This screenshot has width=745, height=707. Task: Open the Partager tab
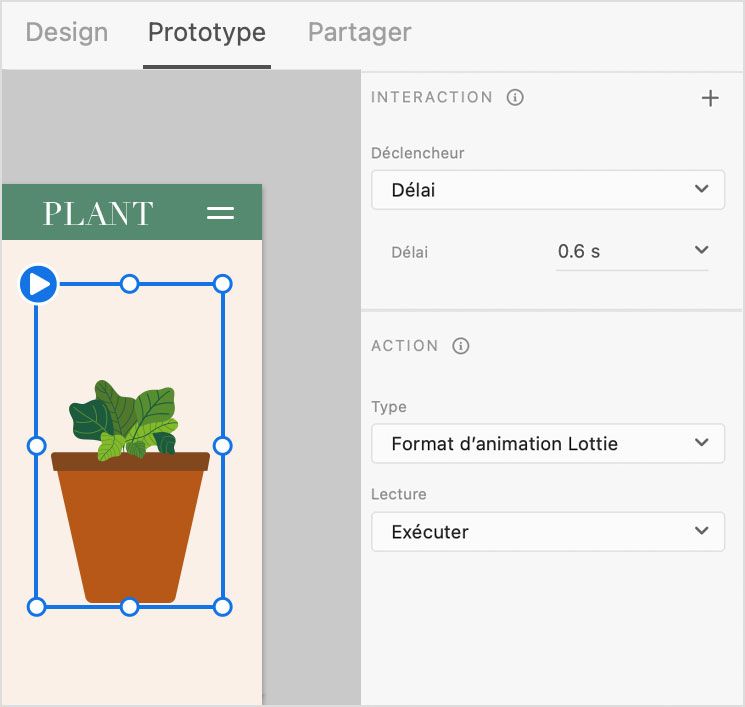pos(359,32)
